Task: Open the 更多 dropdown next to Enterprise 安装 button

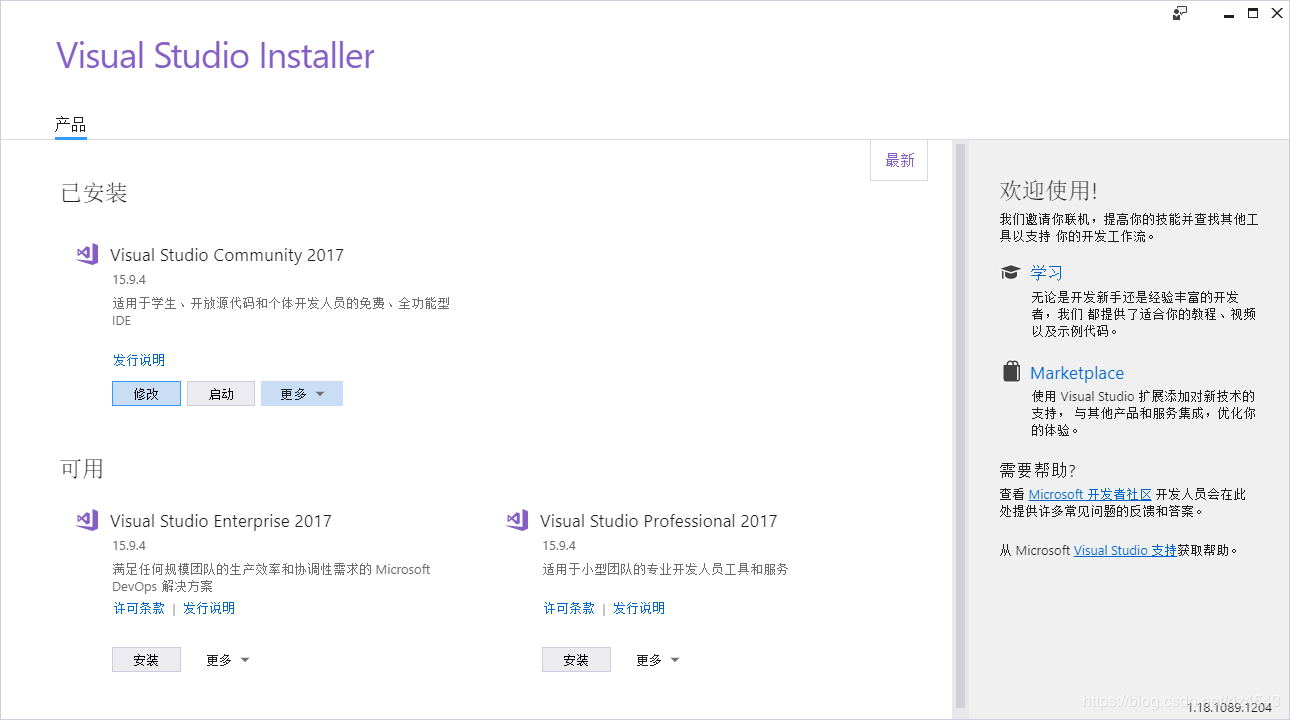Action: tap(227, 659)
